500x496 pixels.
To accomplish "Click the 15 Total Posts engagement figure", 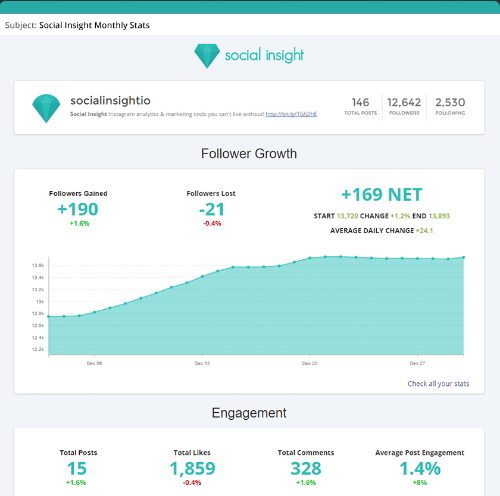I will 77,468.
